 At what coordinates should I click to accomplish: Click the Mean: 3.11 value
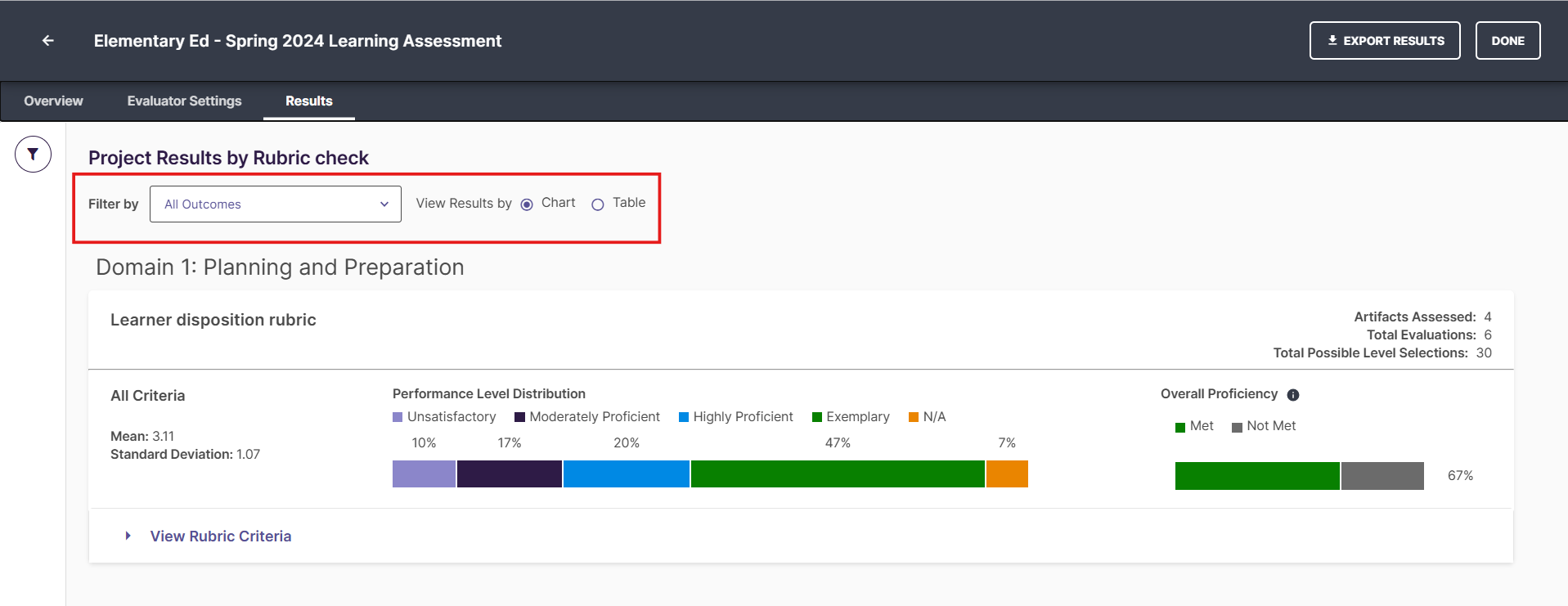click(x=142, y=436)
